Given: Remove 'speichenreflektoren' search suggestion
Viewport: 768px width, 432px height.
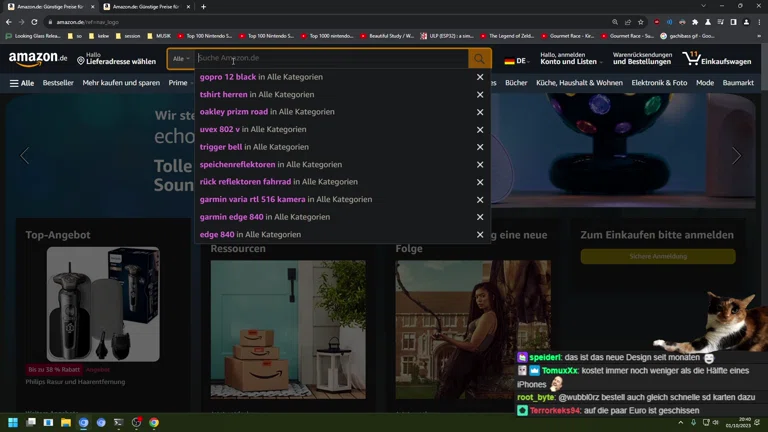Looking at the screenshot, I should [x=480, y=165].
